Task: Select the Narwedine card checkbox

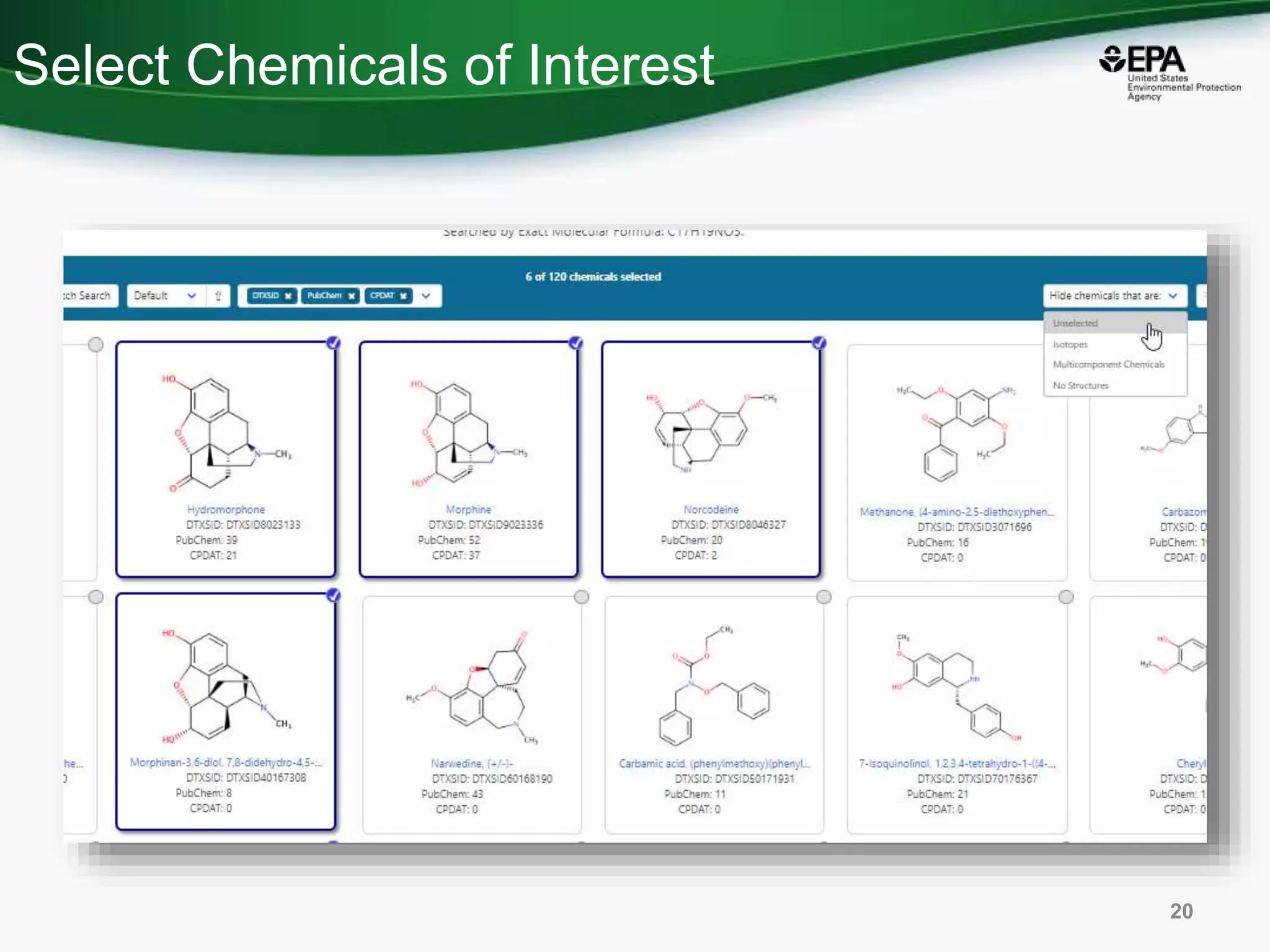Action: [x=582, y=597]
